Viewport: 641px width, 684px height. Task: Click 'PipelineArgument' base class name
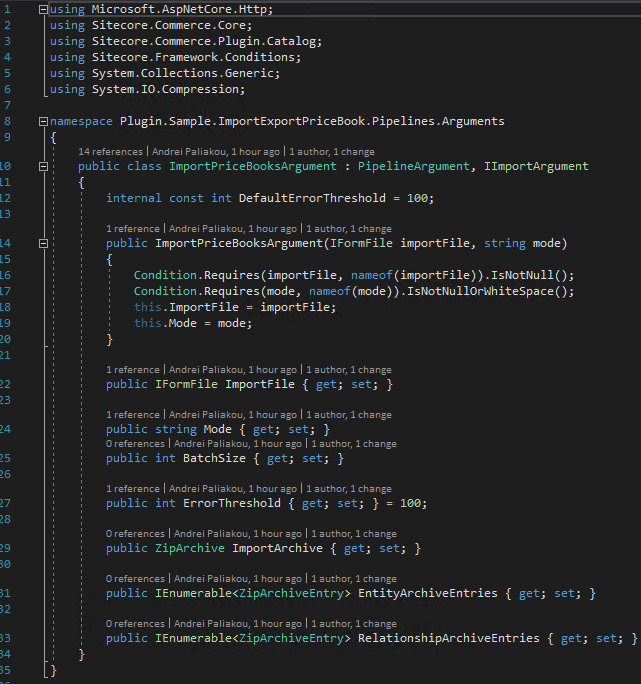[414, 166]
